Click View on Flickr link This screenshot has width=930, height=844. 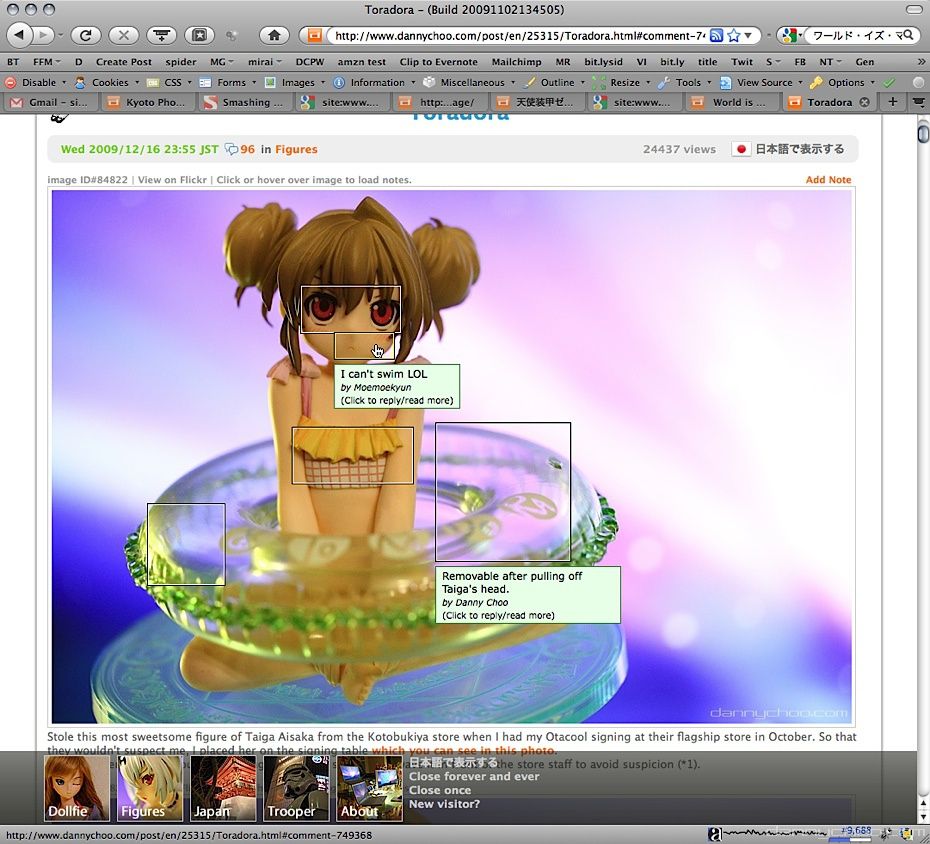coord(172,180)
